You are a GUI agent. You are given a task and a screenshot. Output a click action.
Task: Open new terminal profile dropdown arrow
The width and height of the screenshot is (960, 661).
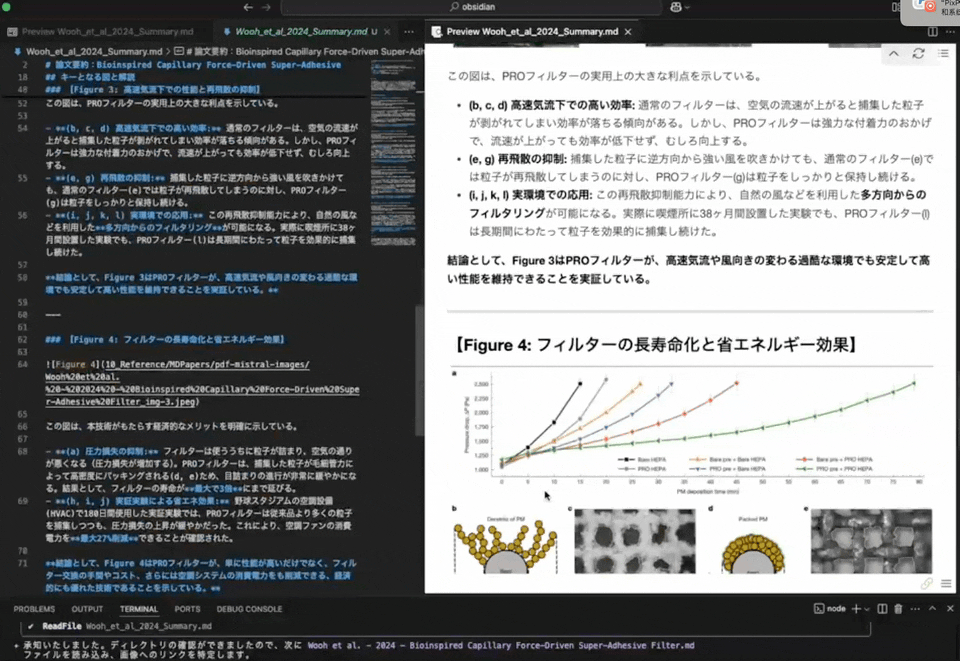pos(867,608)
